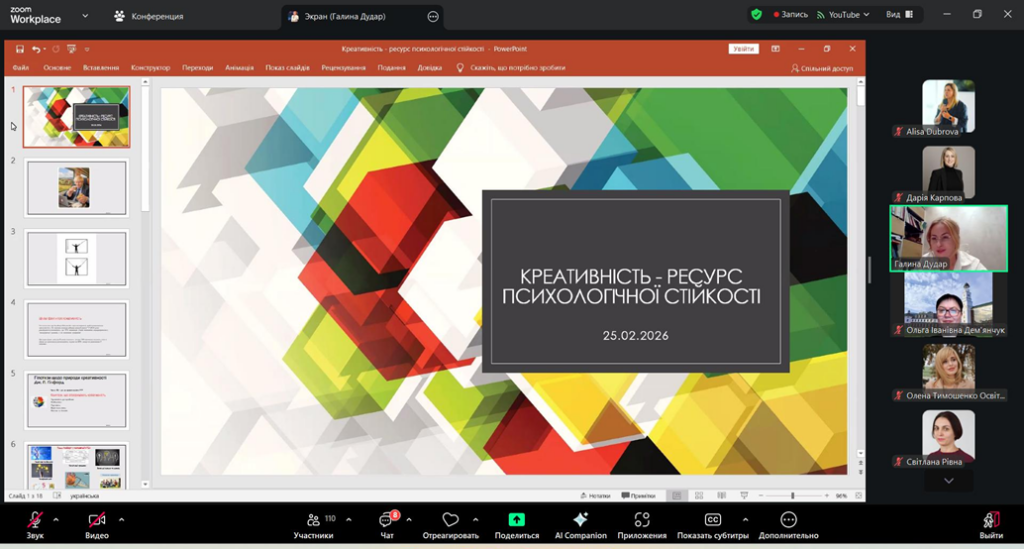The image size is (1024, 549).
Task: Expand audio options arrow next to Звук
Action: [x=56, y=519]
